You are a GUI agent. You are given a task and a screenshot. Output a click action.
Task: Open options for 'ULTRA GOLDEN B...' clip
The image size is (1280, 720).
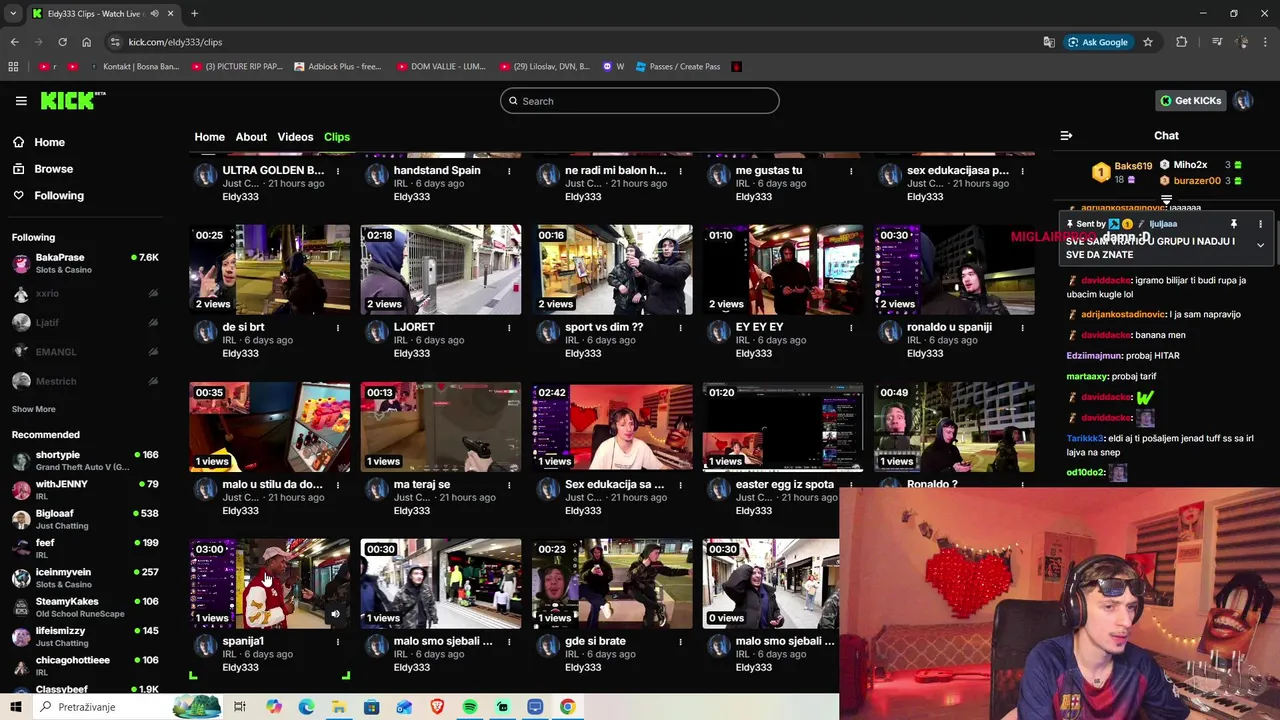point(338,171)
